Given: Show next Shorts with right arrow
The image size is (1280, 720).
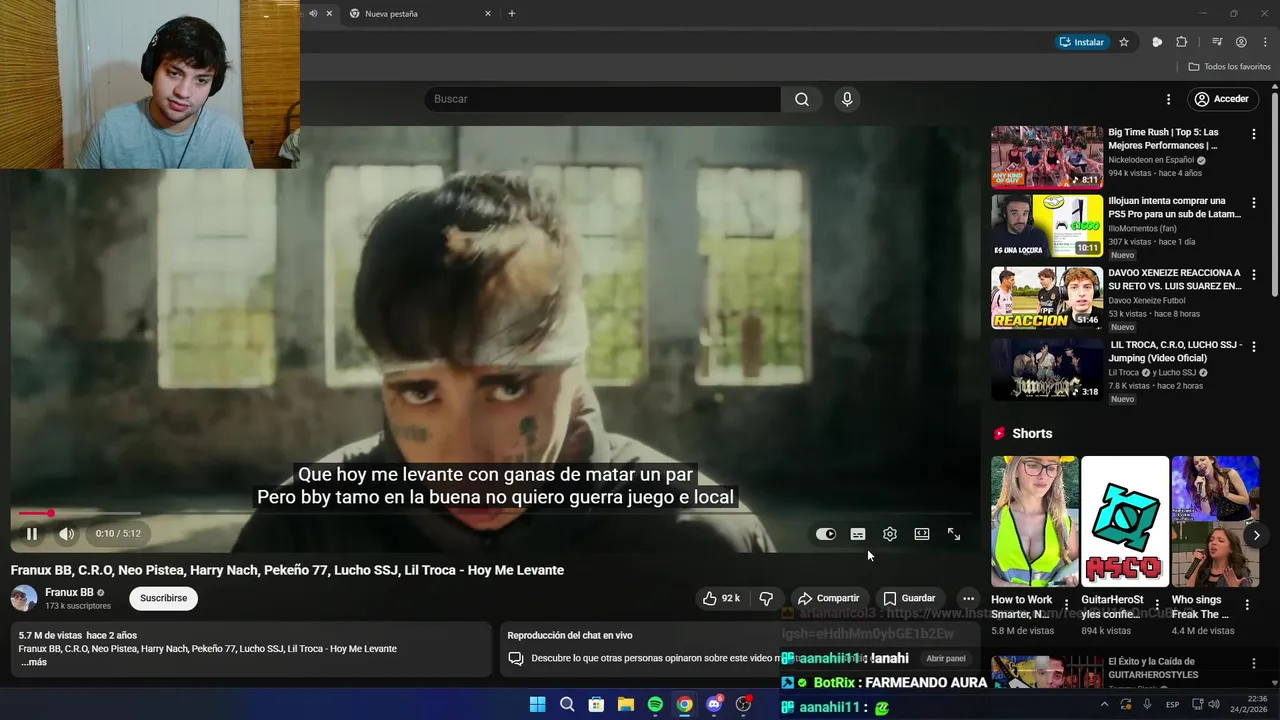Looking at the screenshot, I should (x=1256, y=535).
